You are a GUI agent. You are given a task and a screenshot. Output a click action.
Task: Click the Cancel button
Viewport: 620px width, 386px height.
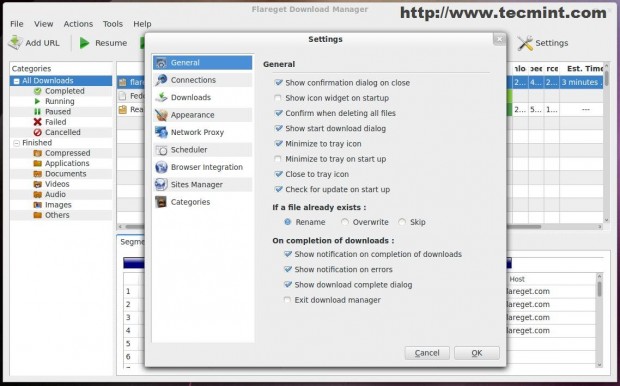[427, 353]
